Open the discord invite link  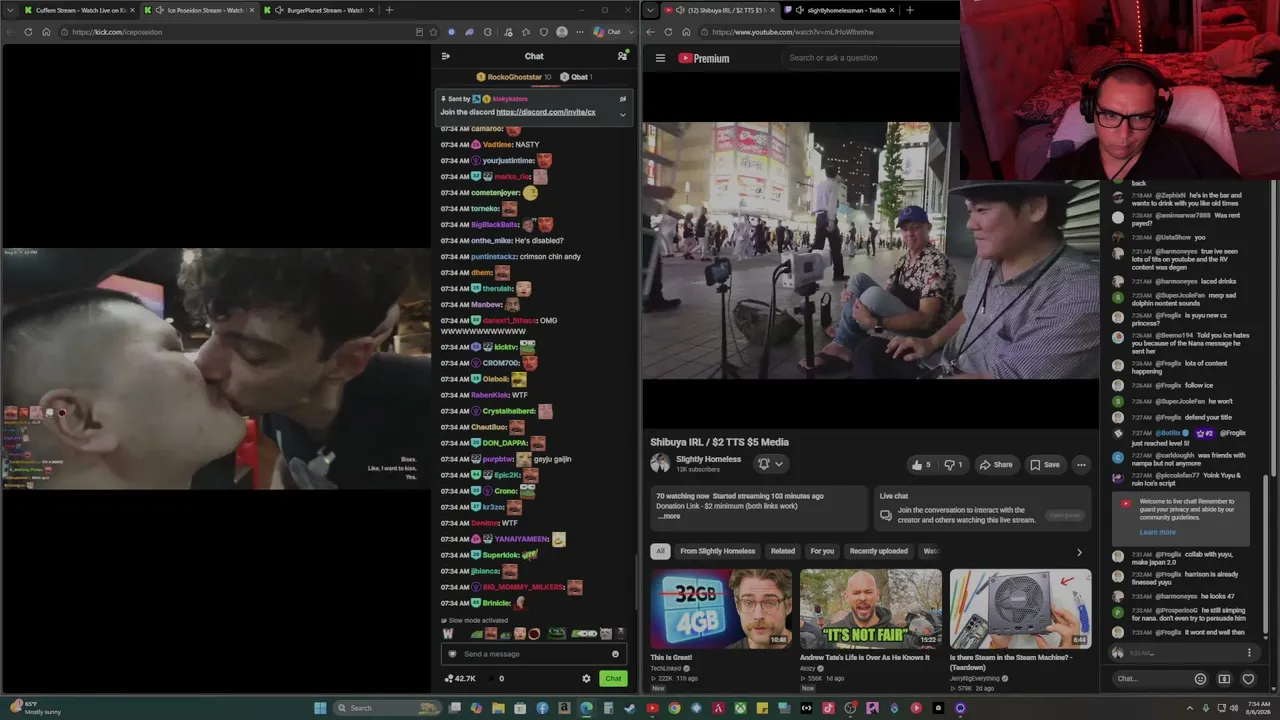click(x=546, y=112)
